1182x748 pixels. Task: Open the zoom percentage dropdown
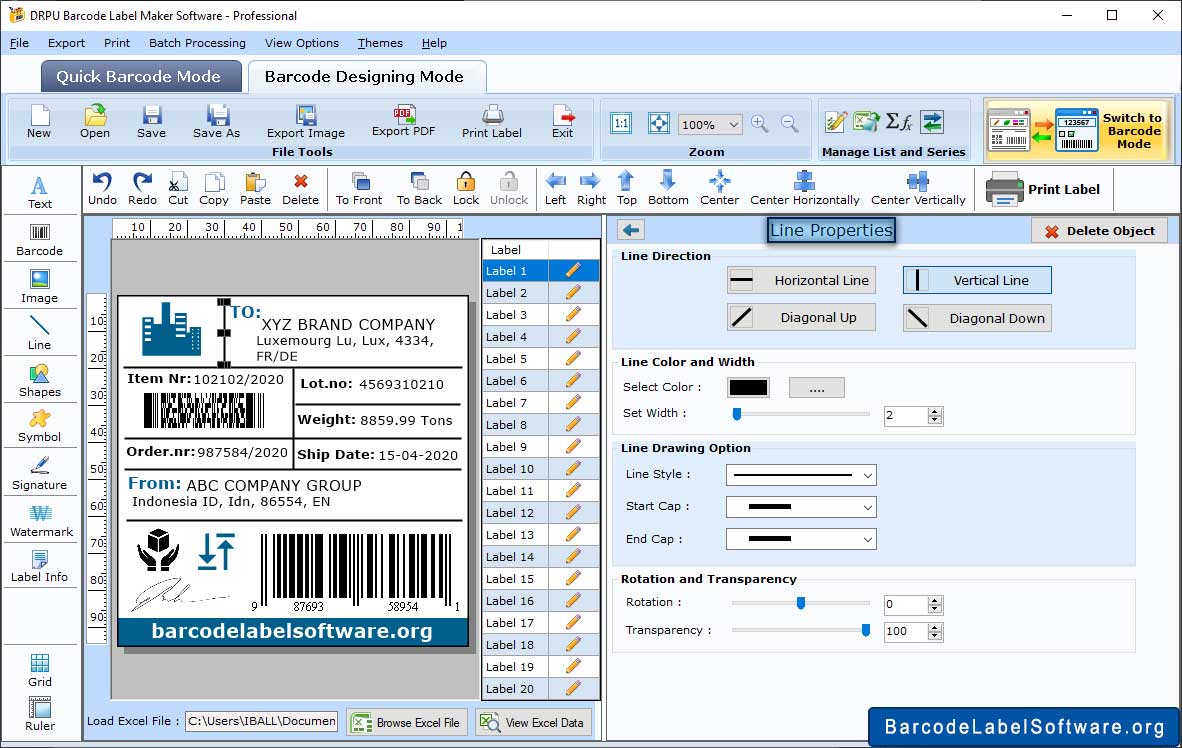(x=733, y=124)
